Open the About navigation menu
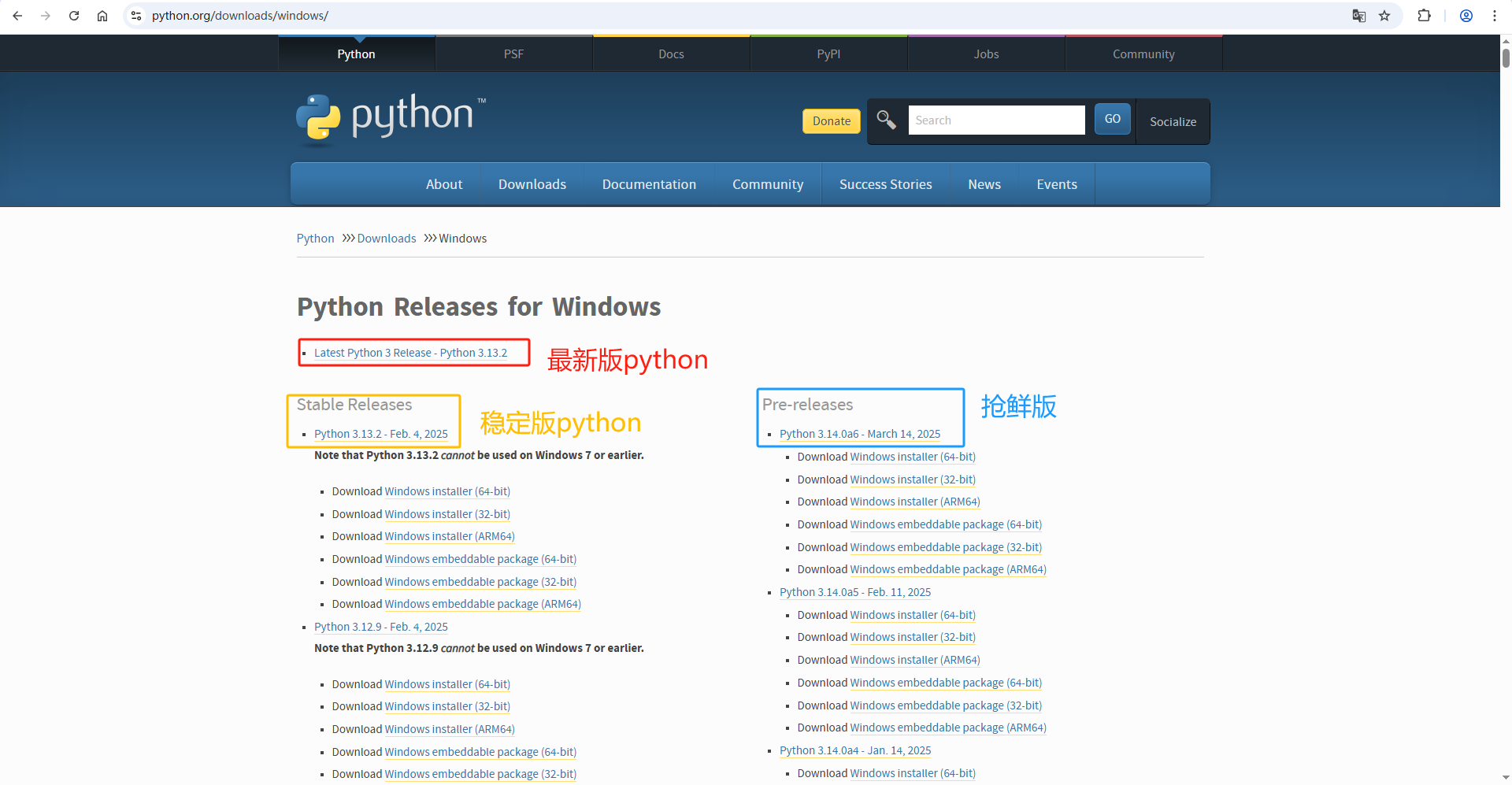 point(444,184)
